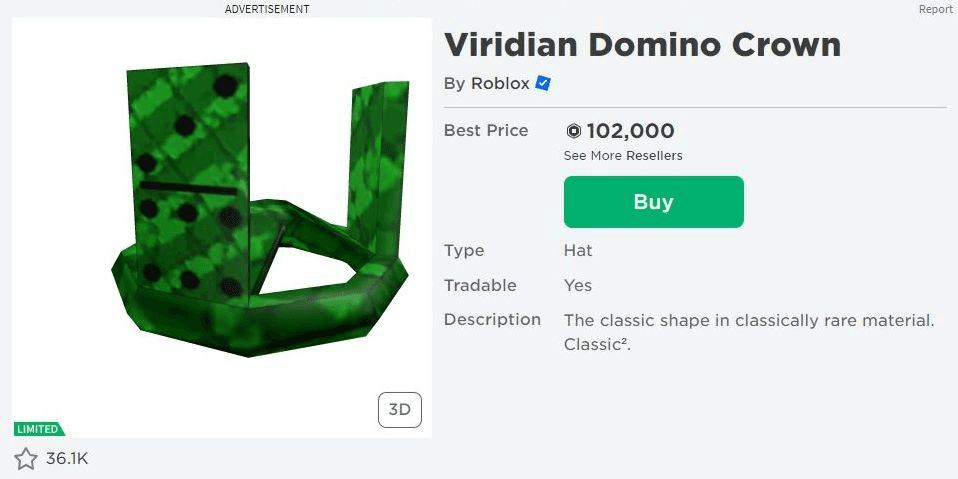Image resolution: width=958 pixels, height=479 pixels.
Task: Click the Viridian Domino Crown title
Action: [642, 45]
